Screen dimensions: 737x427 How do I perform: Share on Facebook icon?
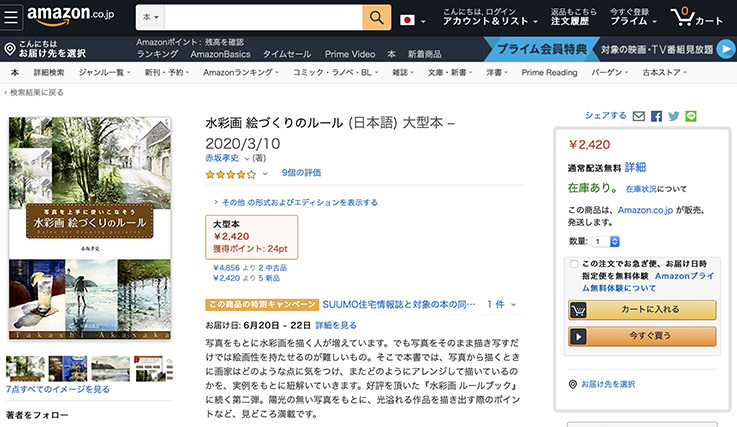[656, 116]
